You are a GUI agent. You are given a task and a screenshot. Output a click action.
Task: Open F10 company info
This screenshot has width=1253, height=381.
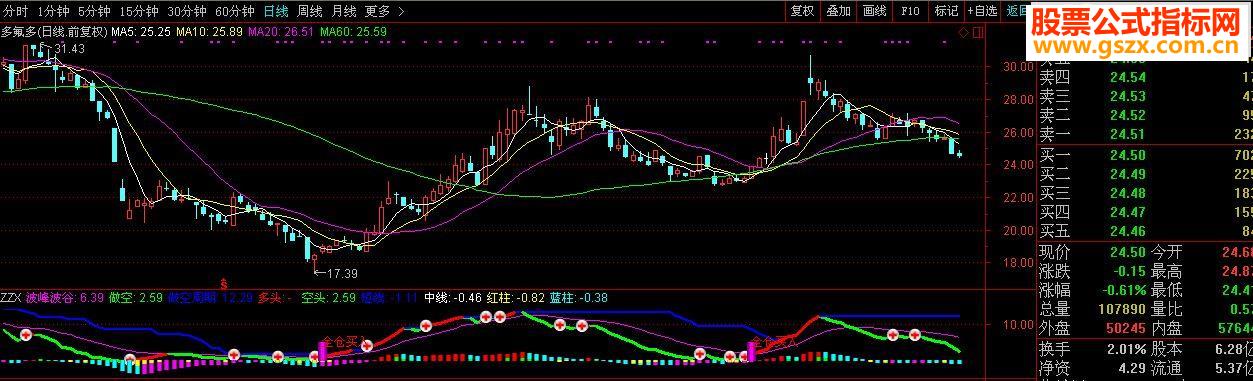tap(910, 11)
